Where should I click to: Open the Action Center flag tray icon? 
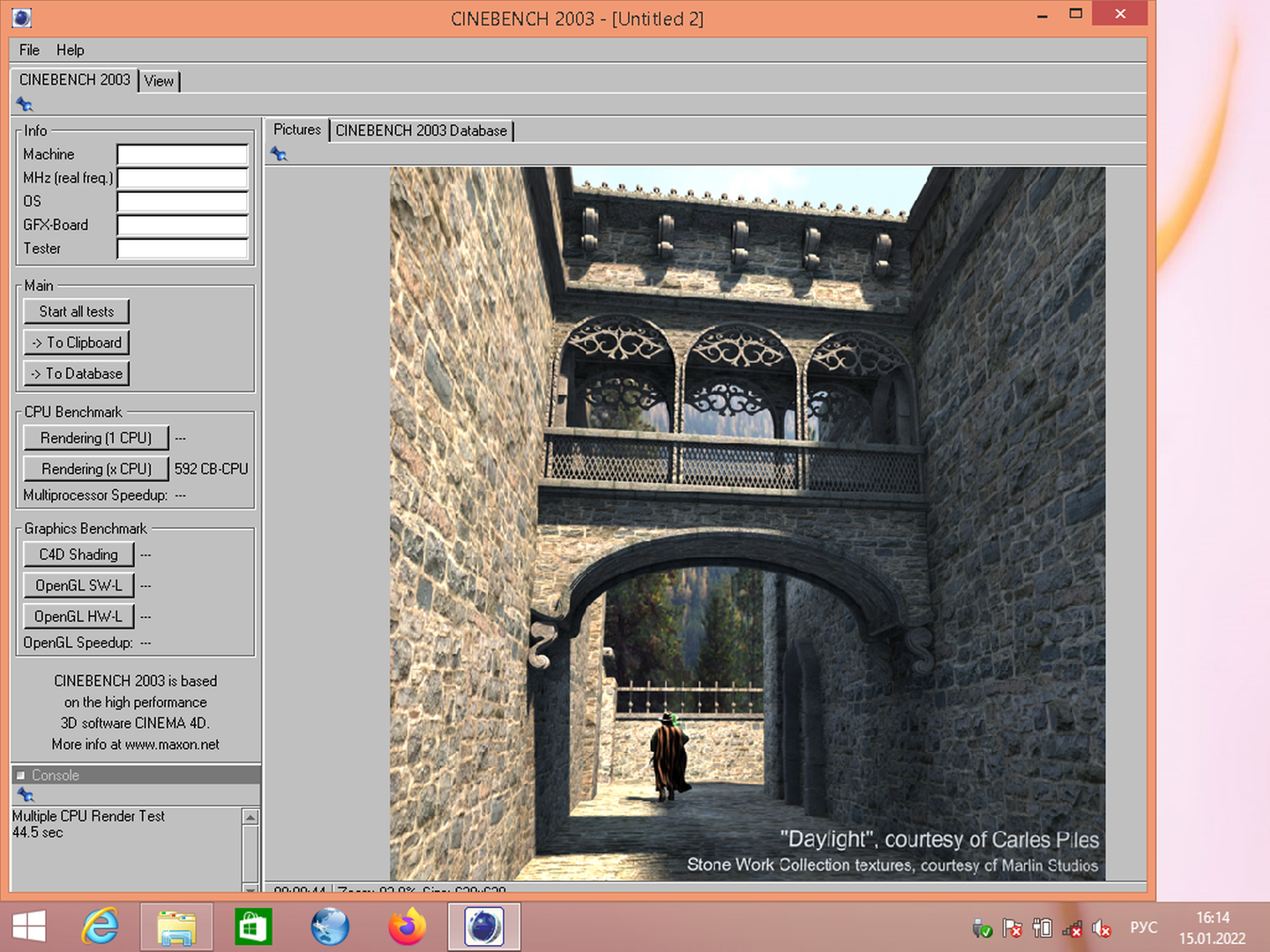coord(1012,928)
